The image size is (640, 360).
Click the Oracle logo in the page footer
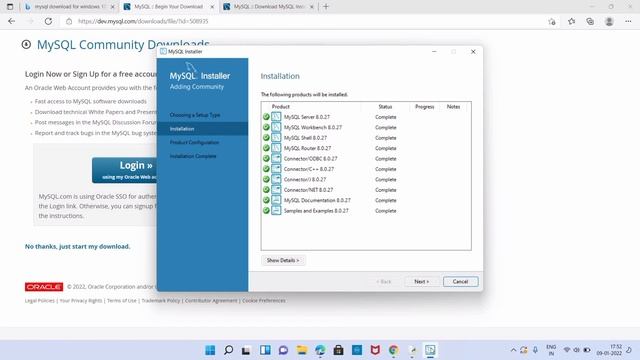pyautogui.click(x=44, y=287)
